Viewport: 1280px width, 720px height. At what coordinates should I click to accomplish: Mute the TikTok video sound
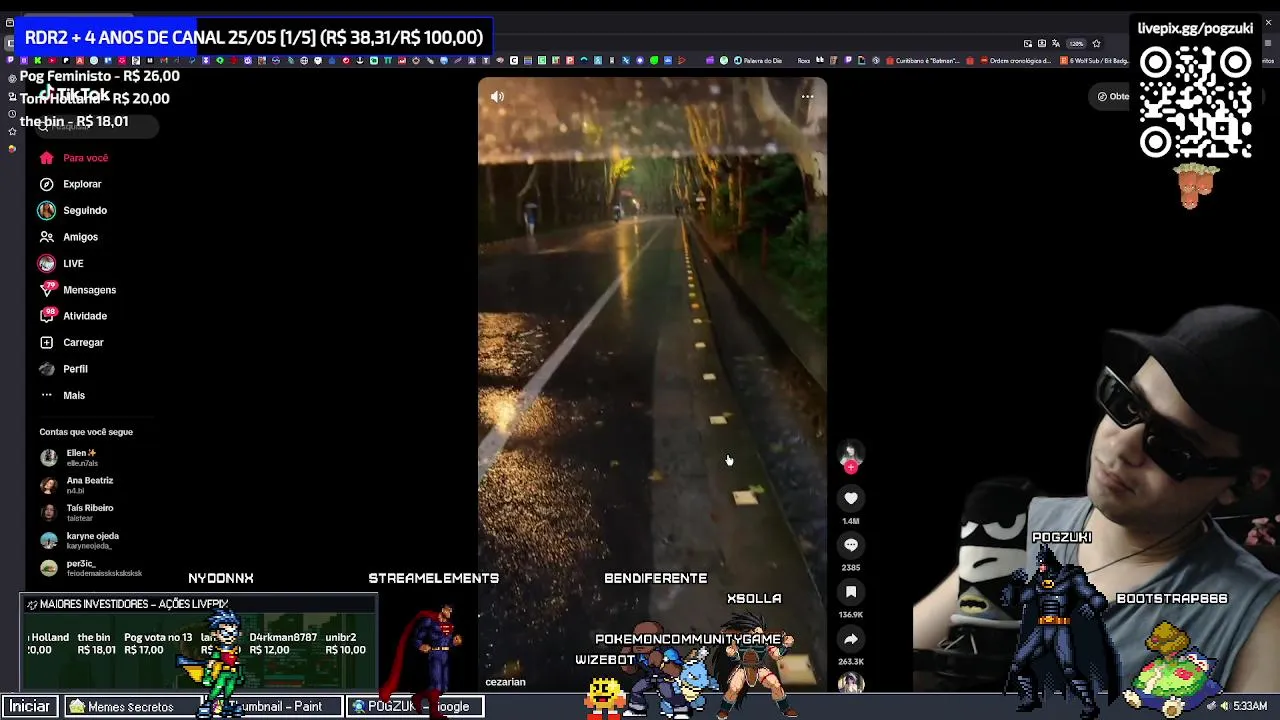pos(497,97)
